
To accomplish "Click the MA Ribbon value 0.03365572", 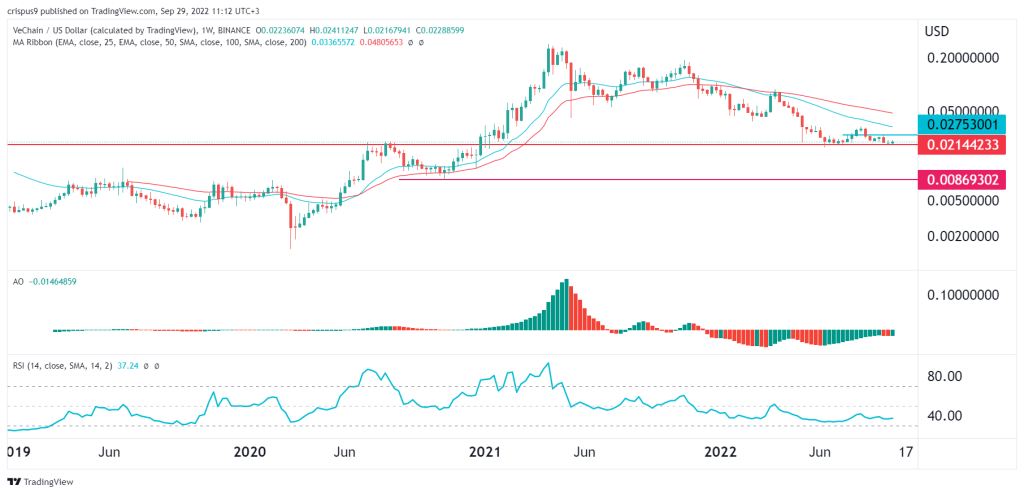I will [334, 42].
